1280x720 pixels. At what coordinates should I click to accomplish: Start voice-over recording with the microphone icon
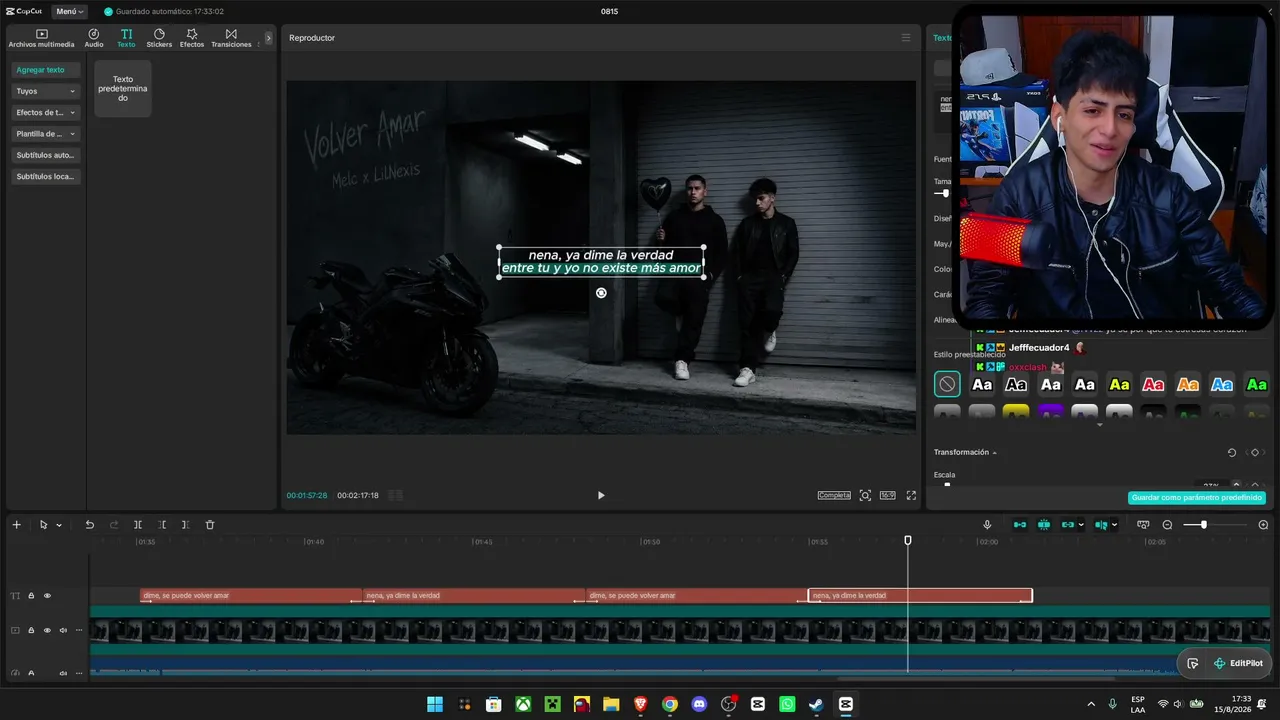click(987, 525)
